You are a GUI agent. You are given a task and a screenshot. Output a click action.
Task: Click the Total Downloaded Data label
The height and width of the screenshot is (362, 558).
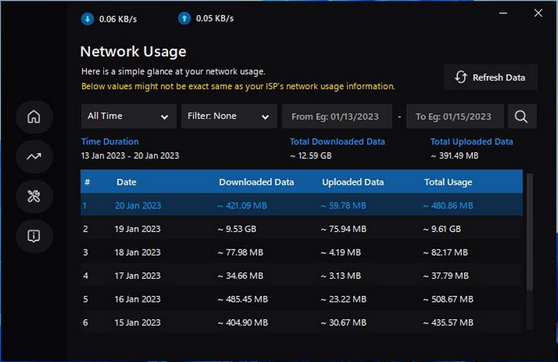(x=337, y=142)
